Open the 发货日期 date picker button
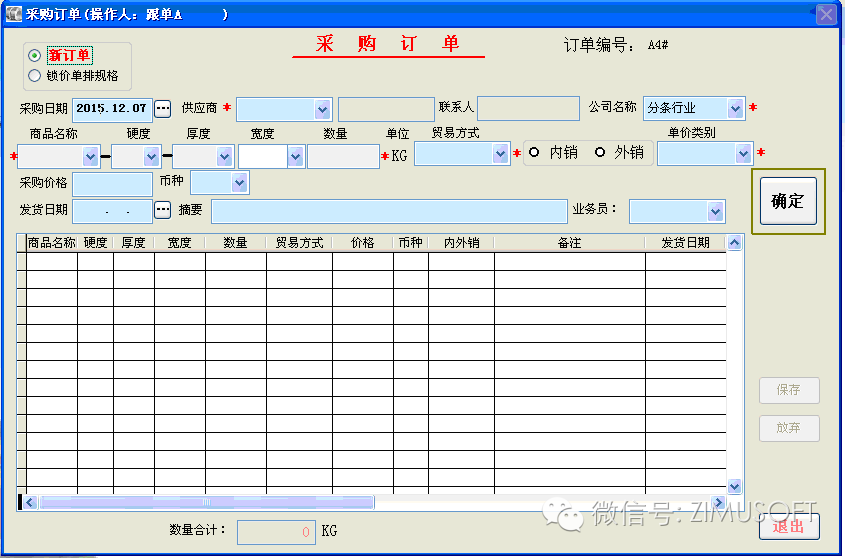Viewport: 845px width, 558px height. point(163,210)
